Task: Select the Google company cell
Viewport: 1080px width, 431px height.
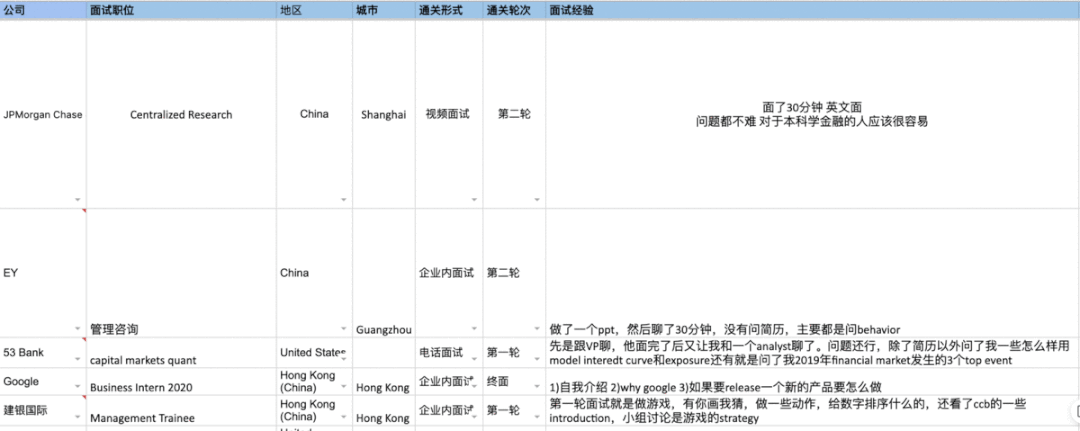Action: pyautogui.click(x=43, y=381)
